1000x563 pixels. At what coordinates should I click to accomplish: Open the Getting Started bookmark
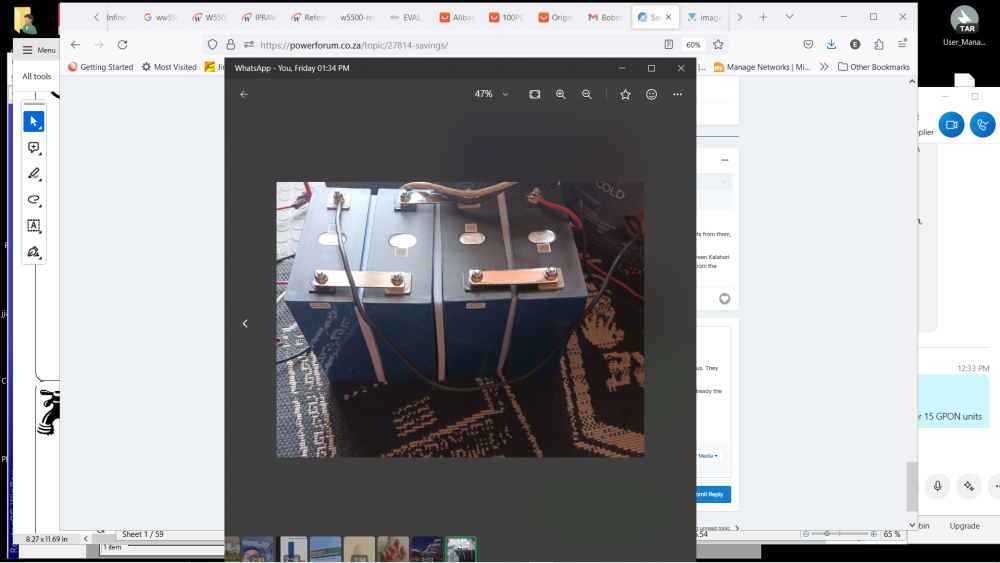(101, 67)
